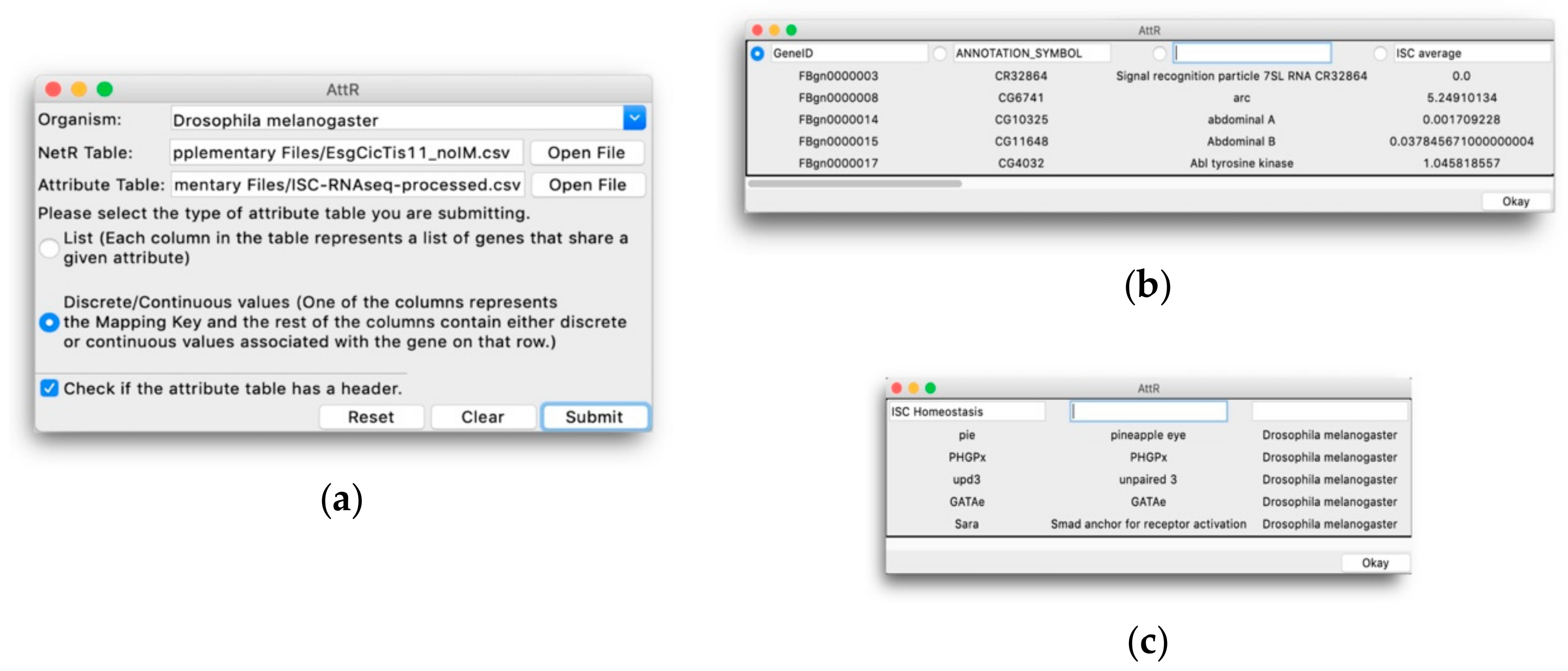Select the ANNOTATION_SYMBOL column radio button

[x=940, y=54]
